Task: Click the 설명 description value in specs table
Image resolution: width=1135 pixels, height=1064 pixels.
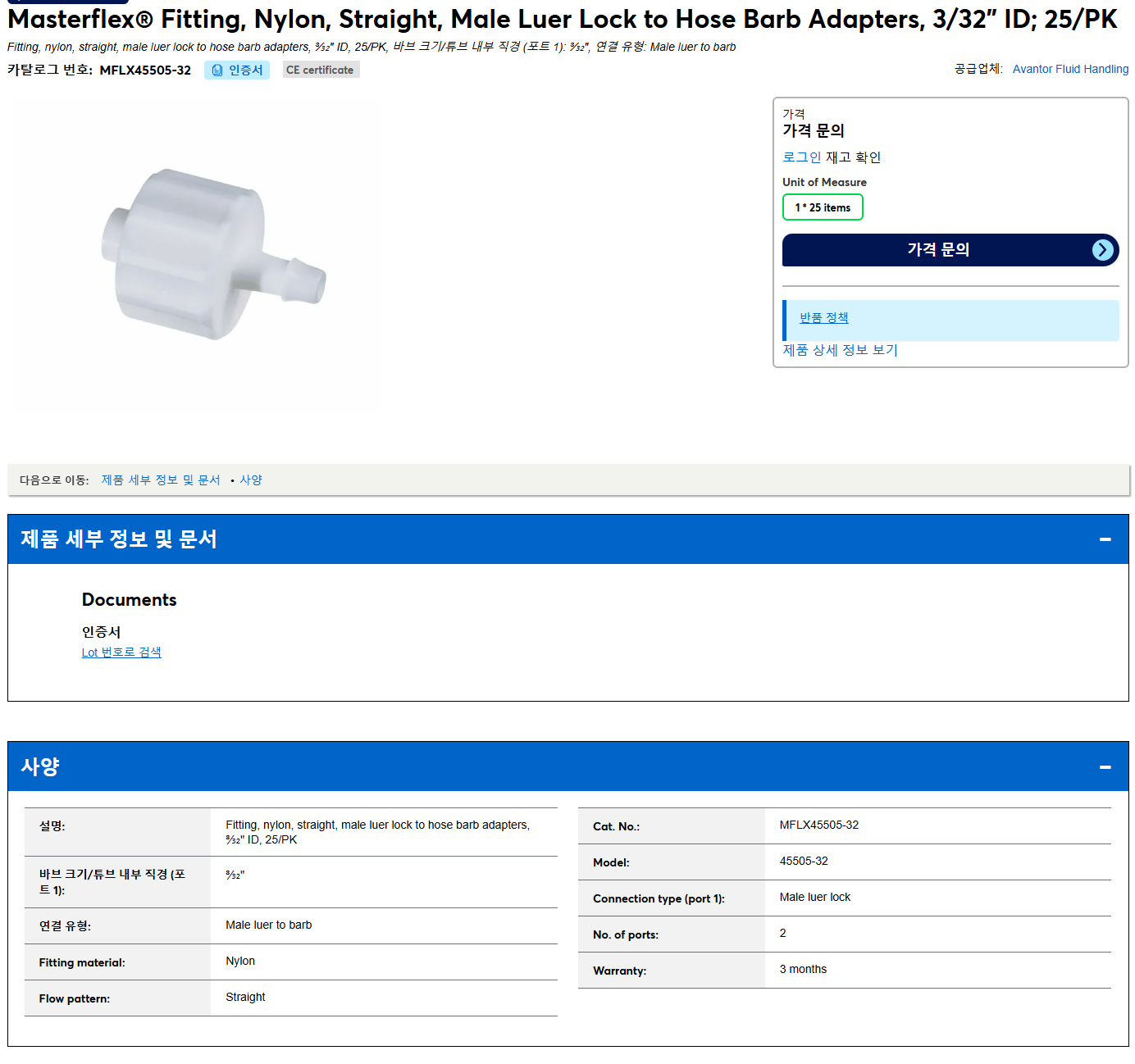Action: 378,832
